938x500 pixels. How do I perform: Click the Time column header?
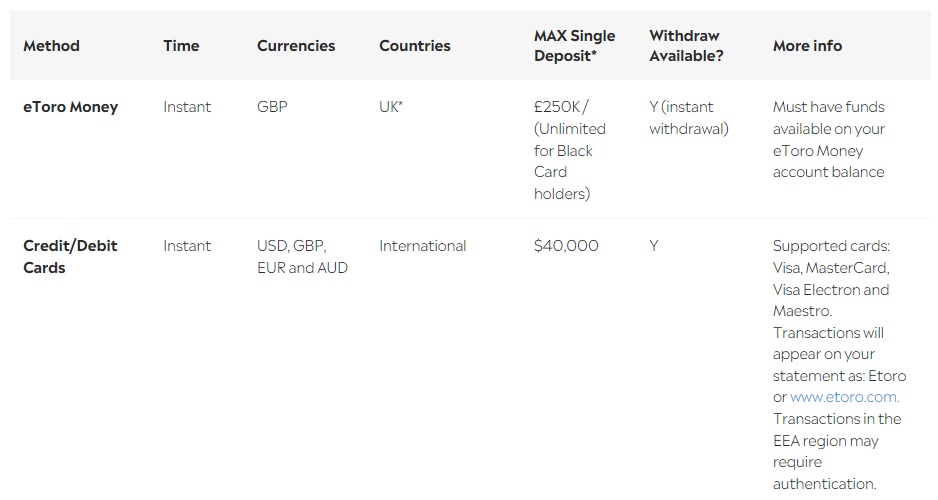tap(181, 46)
